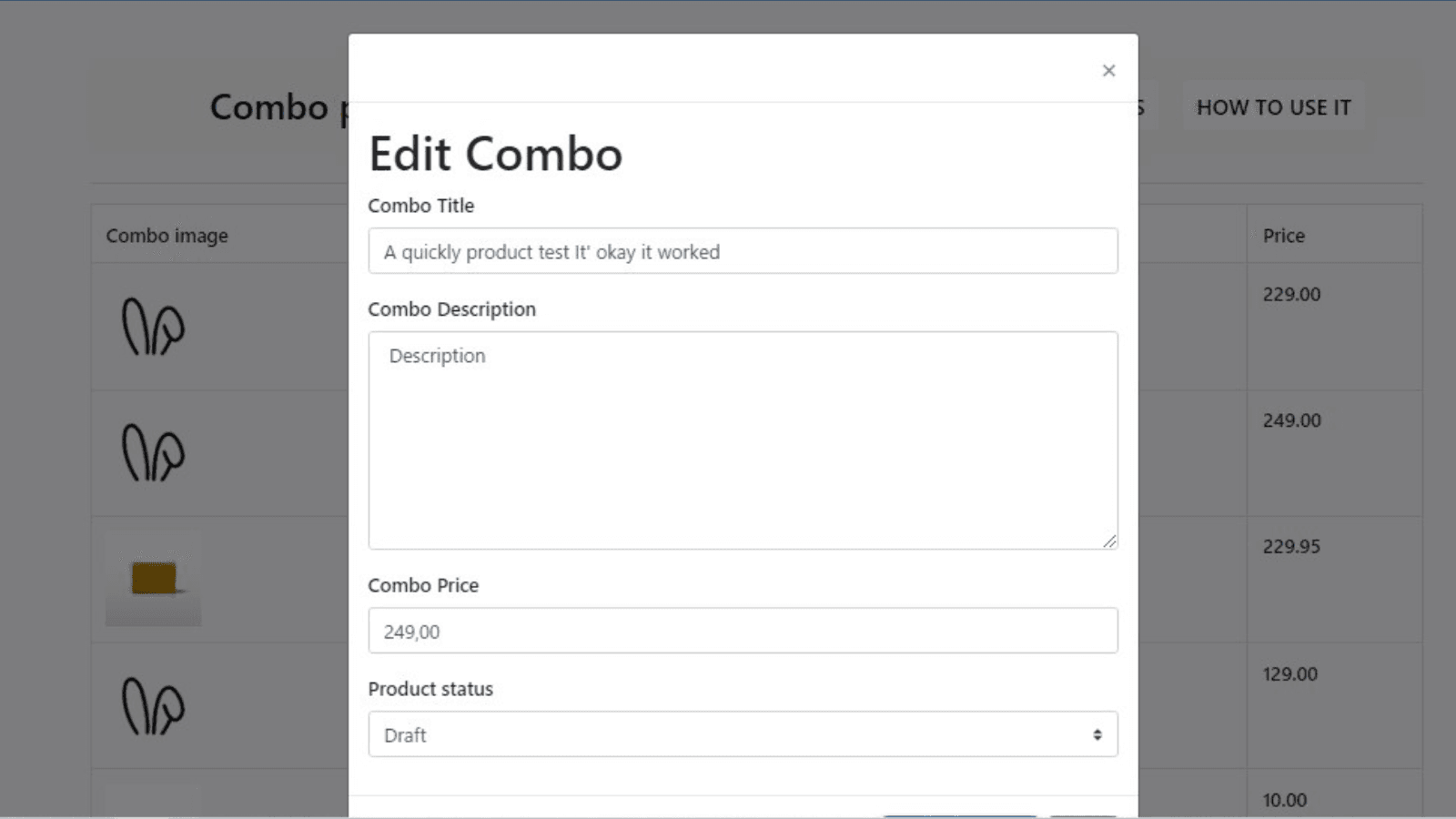The height and width of the screenshot is (819, 1456).
Task: Select the brown box product thumbnail
Action: pyautogui.click(x=153, y=579)
